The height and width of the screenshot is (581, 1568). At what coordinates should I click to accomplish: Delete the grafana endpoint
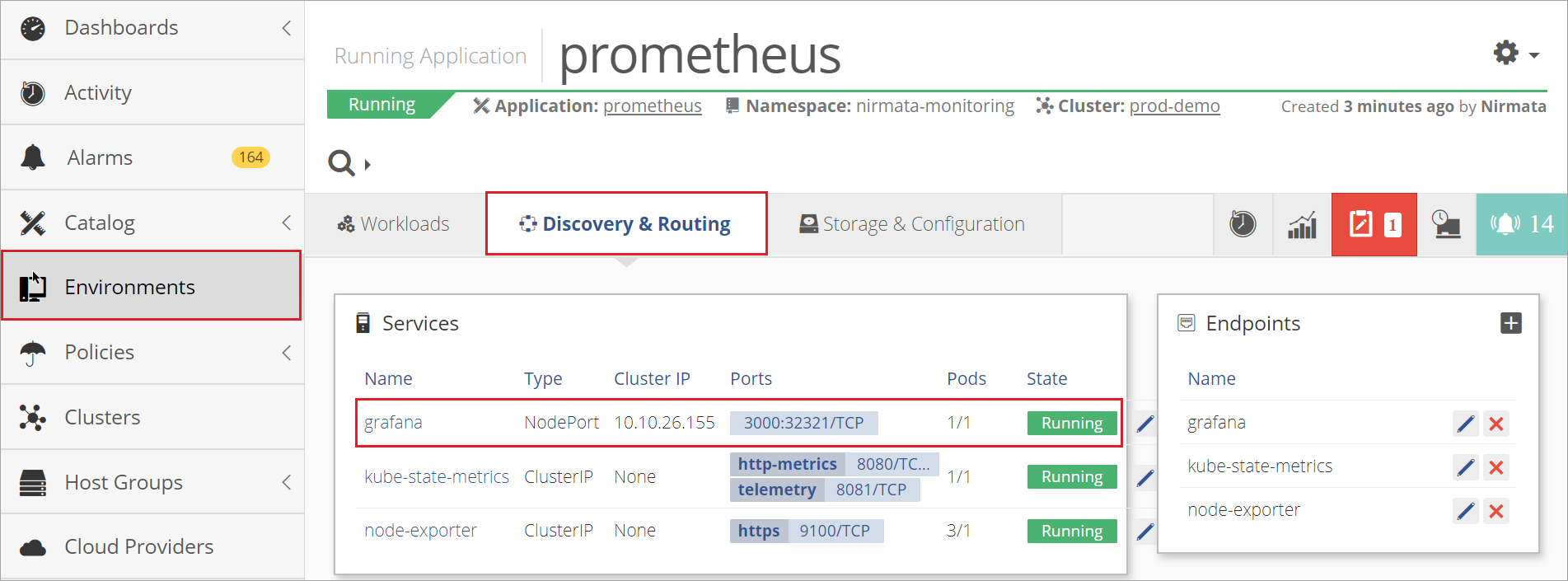1496,424
